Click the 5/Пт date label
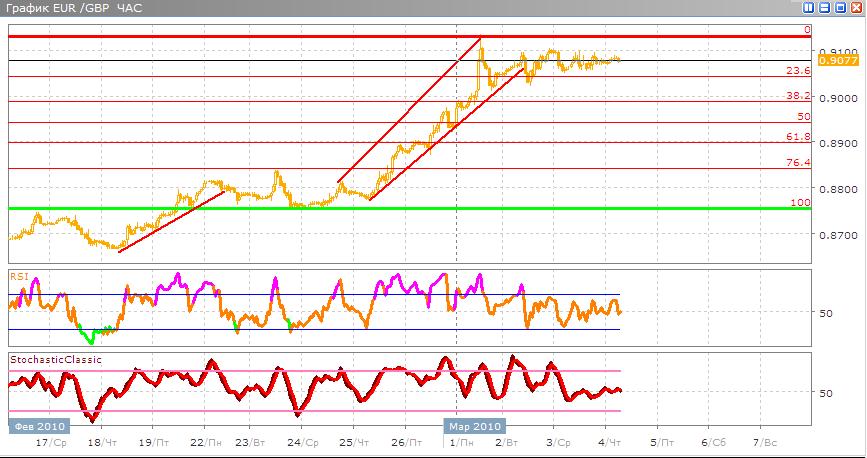This screenshot has height=458, width=867. [x=662, y=443]
